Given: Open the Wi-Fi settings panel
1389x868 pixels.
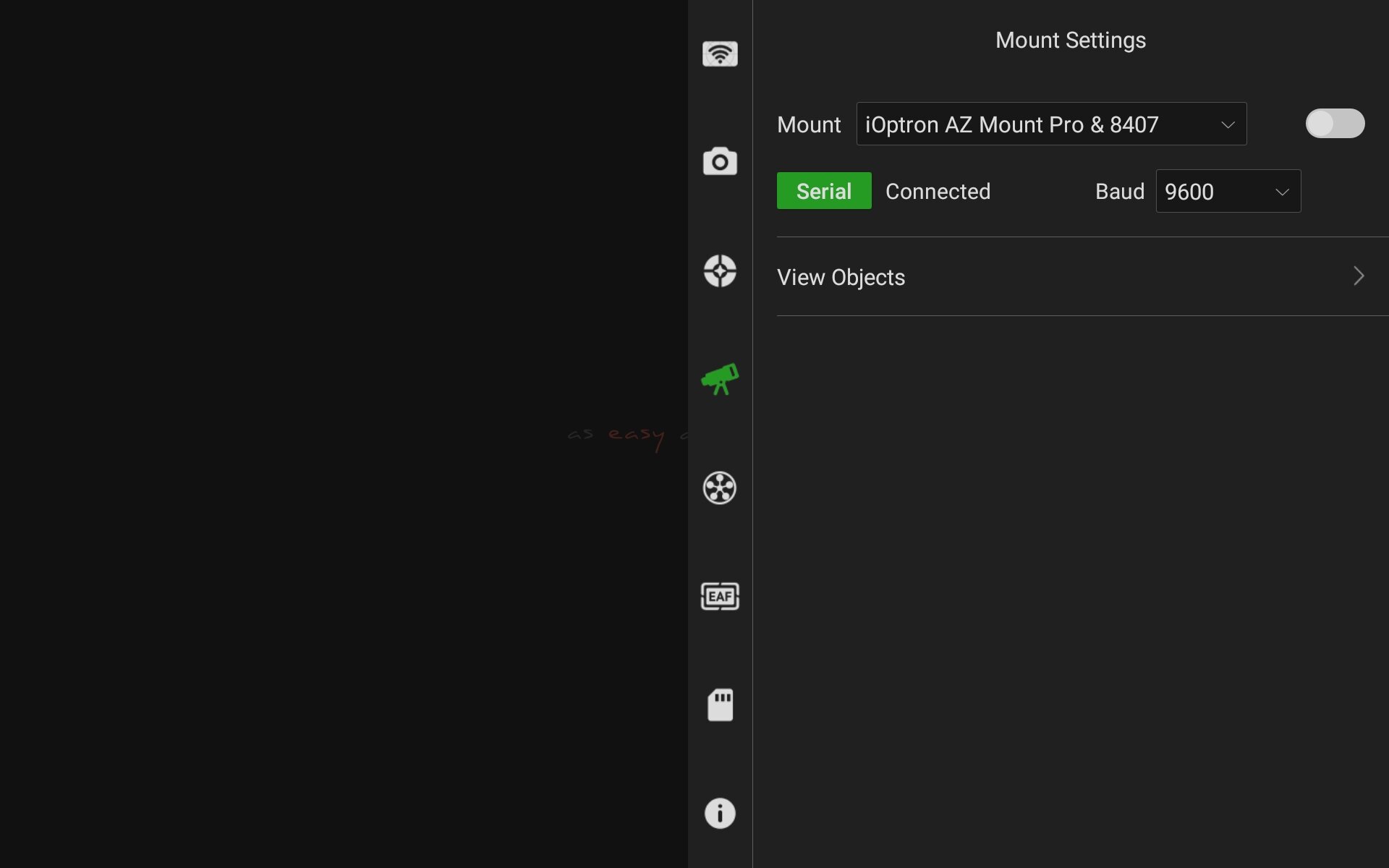Looking at the screenshot, I should [720, 54].
